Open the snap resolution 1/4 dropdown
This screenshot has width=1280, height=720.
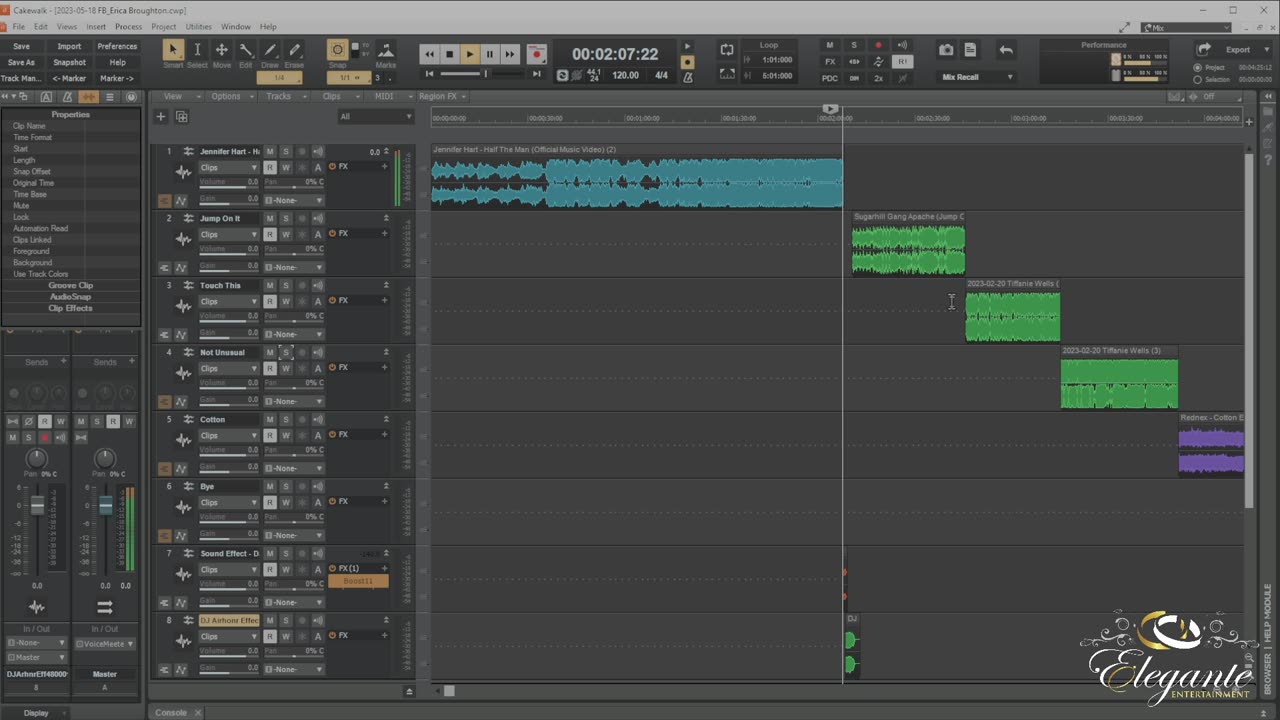(x=279, y=78)
